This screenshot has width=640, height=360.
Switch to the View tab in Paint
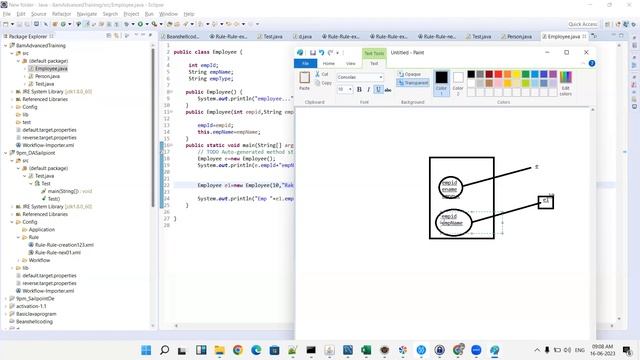tap(351, 63)
